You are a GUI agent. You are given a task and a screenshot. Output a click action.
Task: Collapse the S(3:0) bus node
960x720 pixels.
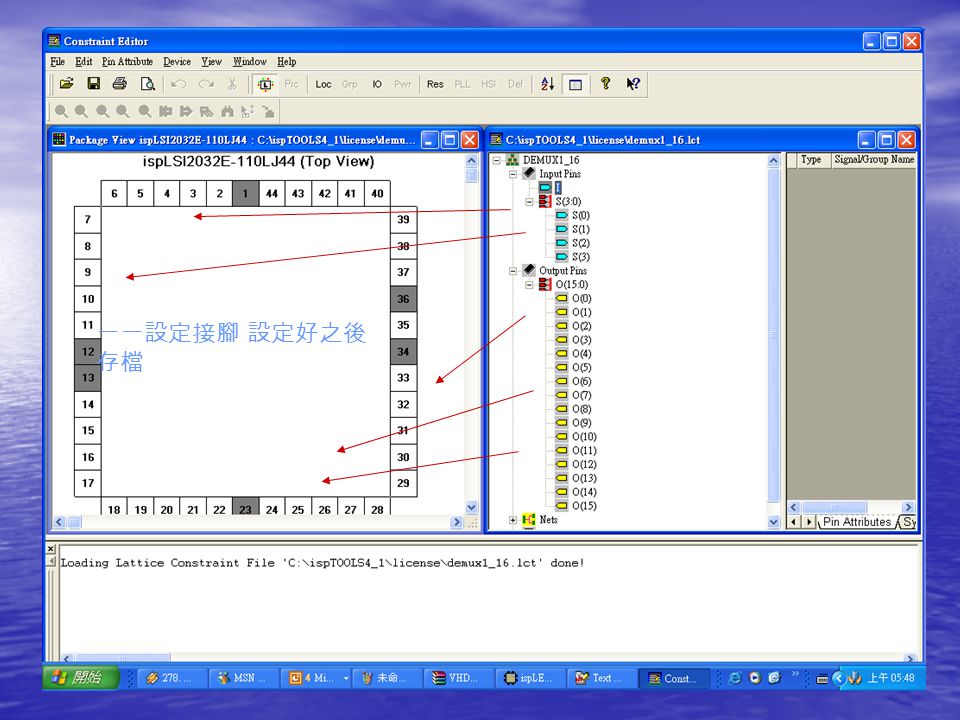(x=530, y=201)
